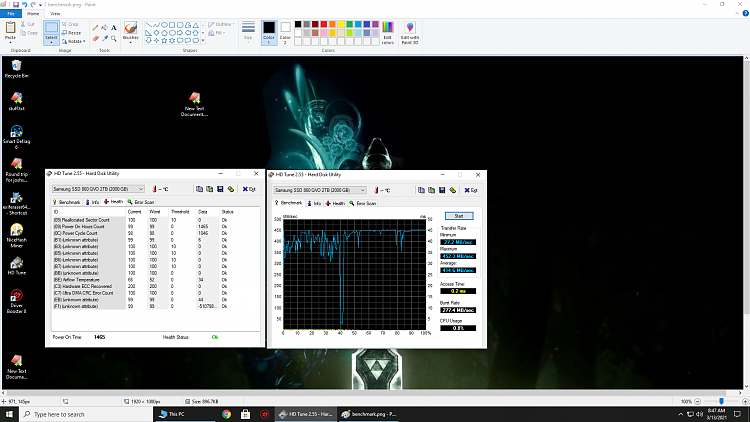
Task: Select the Color 2 background box
Action: [285, 33]
